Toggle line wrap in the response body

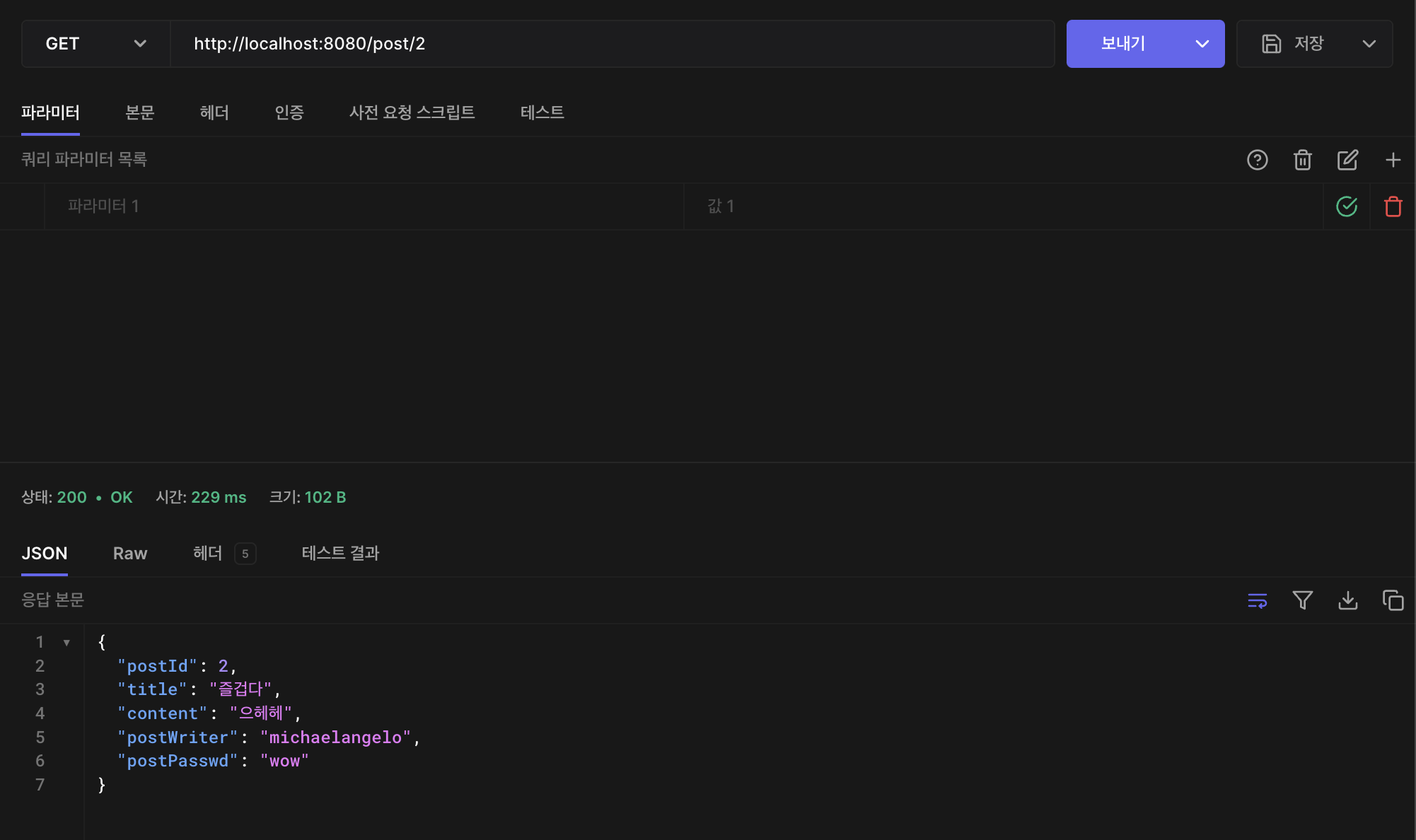pos(1257,600)
